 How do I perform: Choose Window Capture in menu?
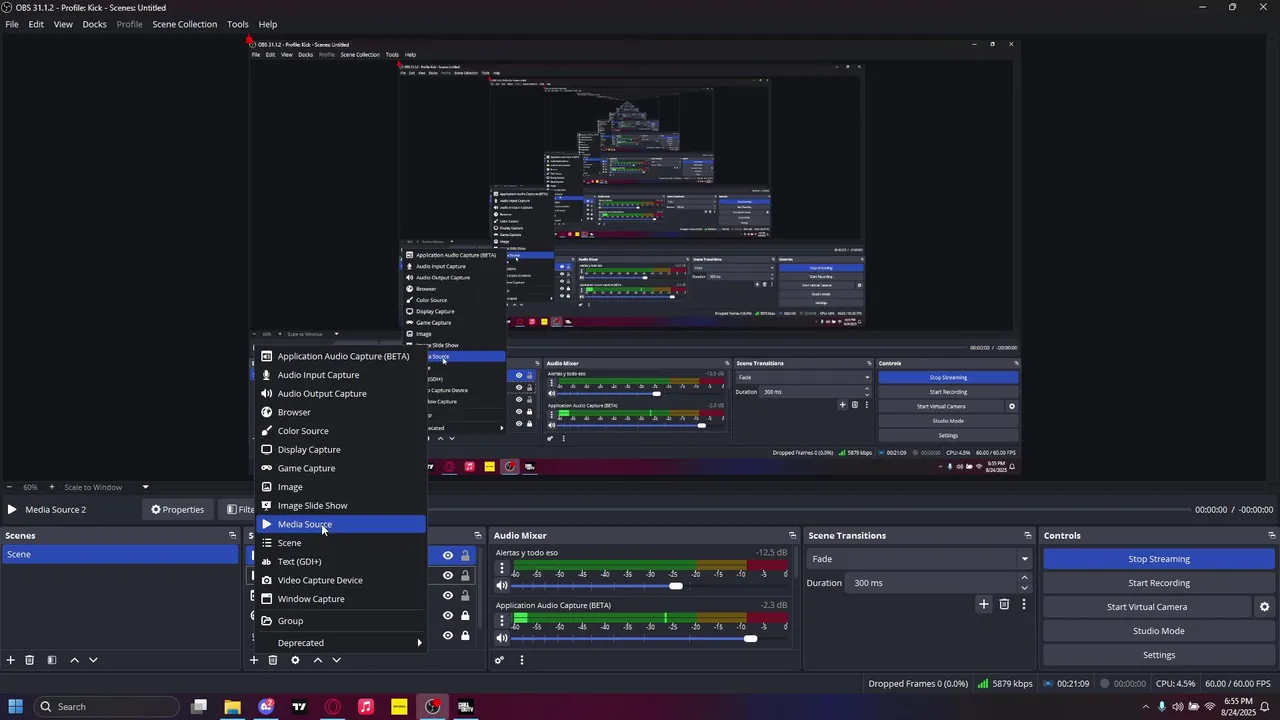341,599
